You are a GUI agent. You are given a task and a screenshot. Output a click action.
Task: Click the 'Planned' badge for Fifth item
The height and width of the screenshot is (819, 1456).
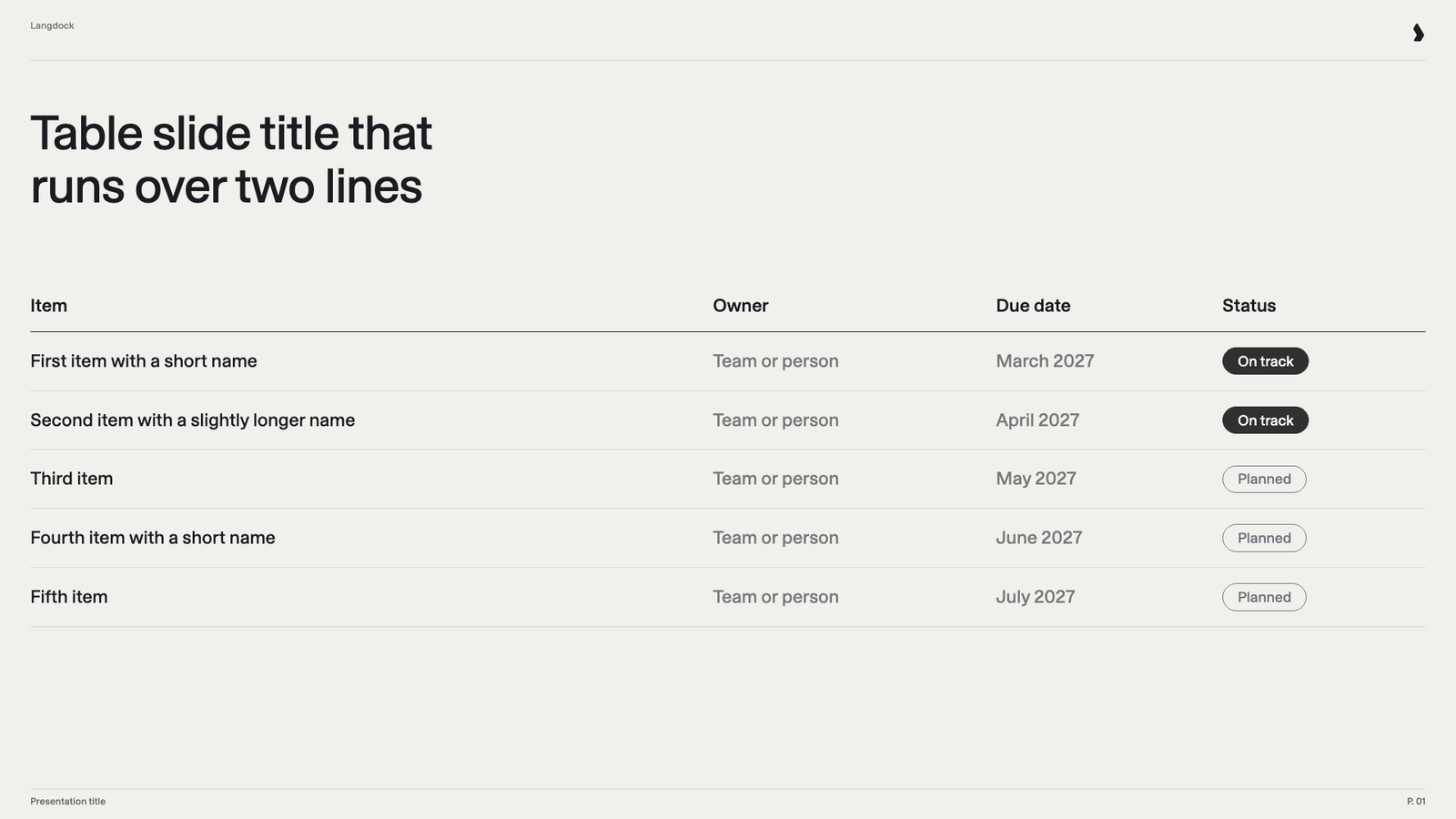coord(1264,597)
